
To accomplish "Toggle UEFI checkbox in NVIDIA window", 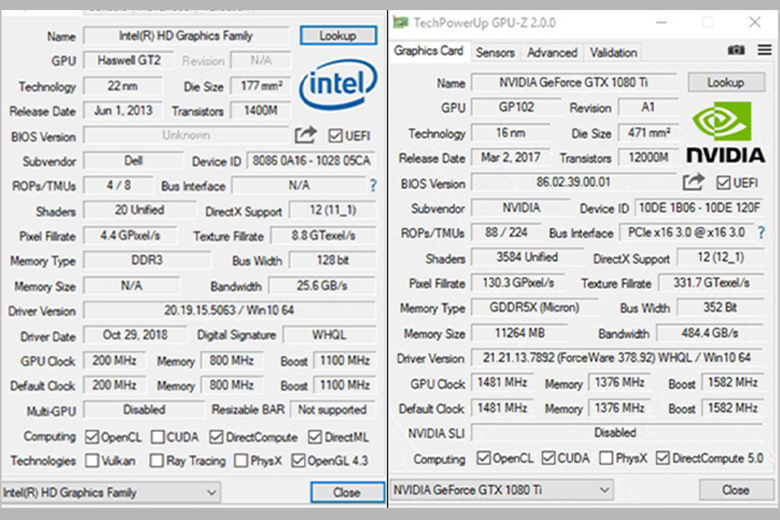I will [x=723, y=183].
